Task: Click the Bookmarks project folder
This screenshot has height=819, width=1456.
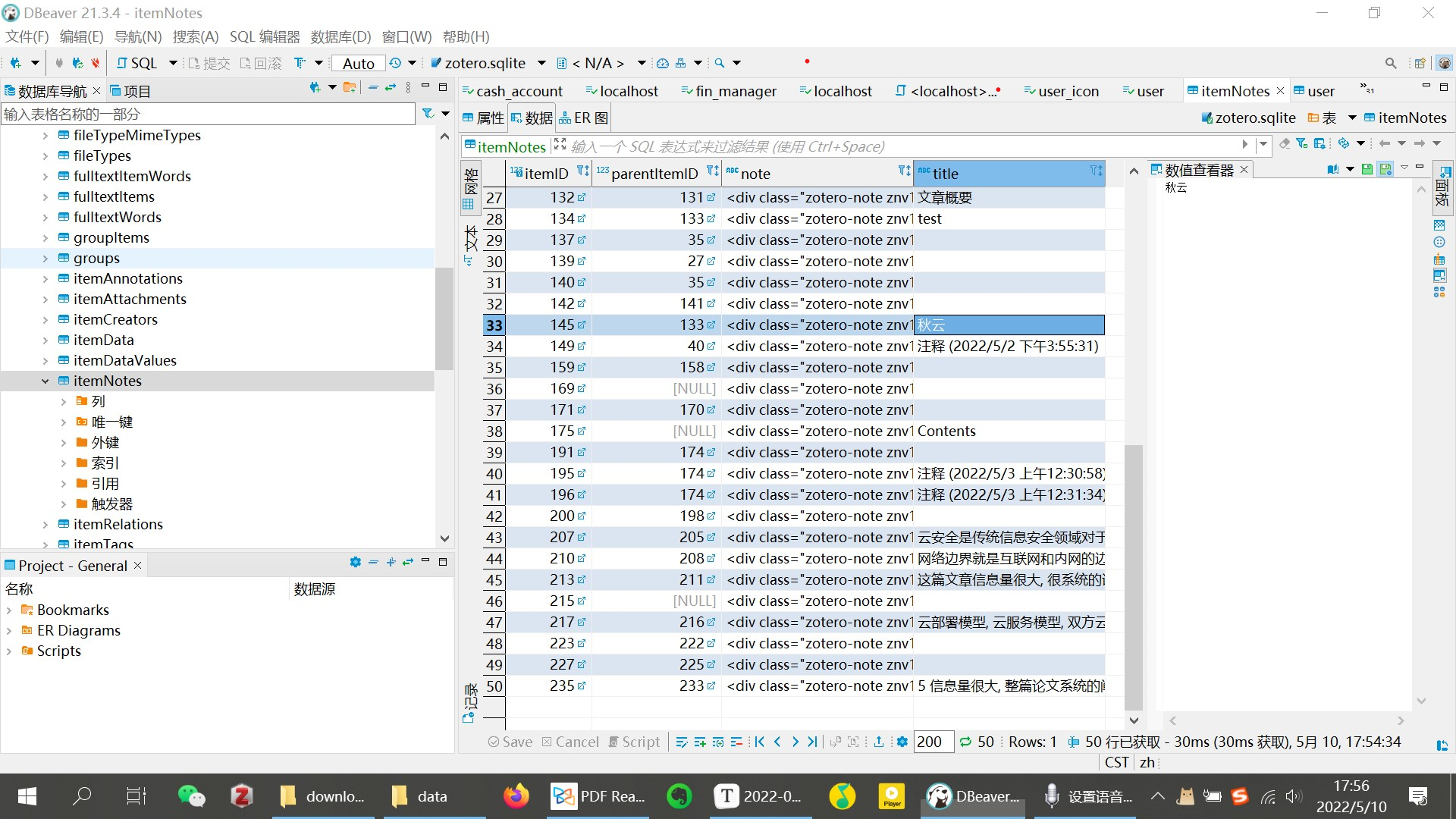Action: click(73, 610)
